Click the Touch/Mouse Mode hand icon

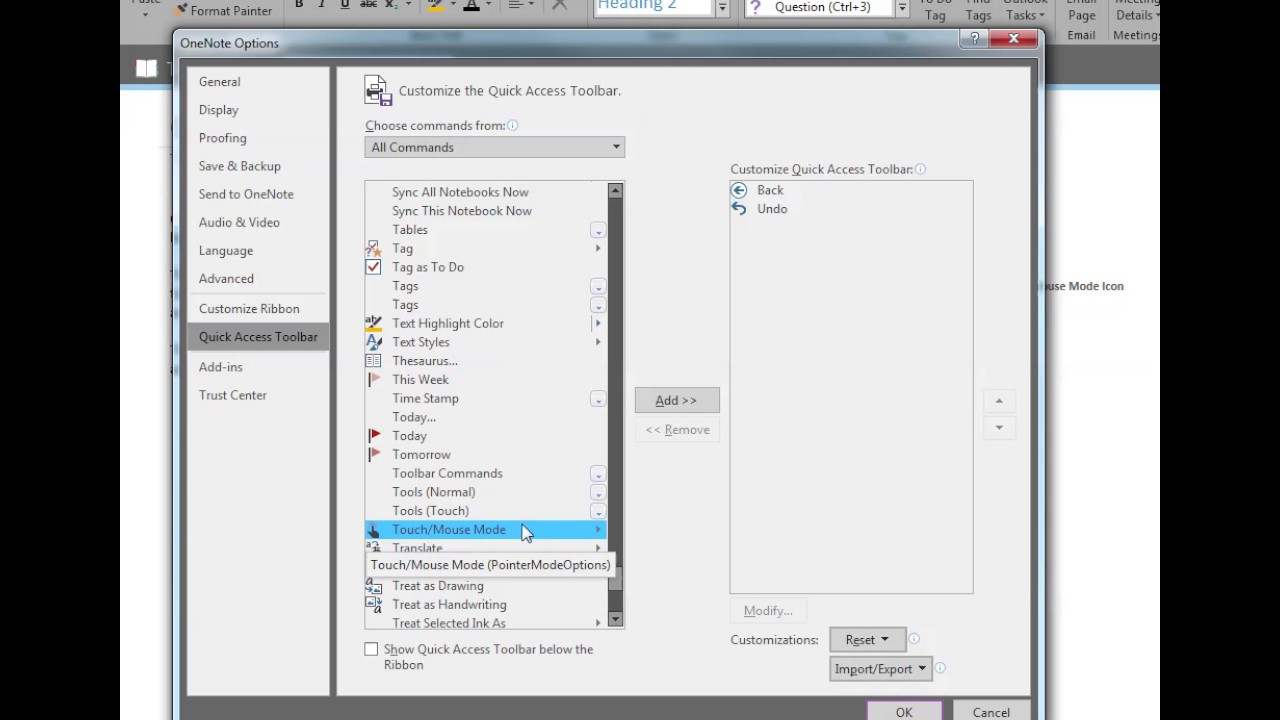pos(373,530)
